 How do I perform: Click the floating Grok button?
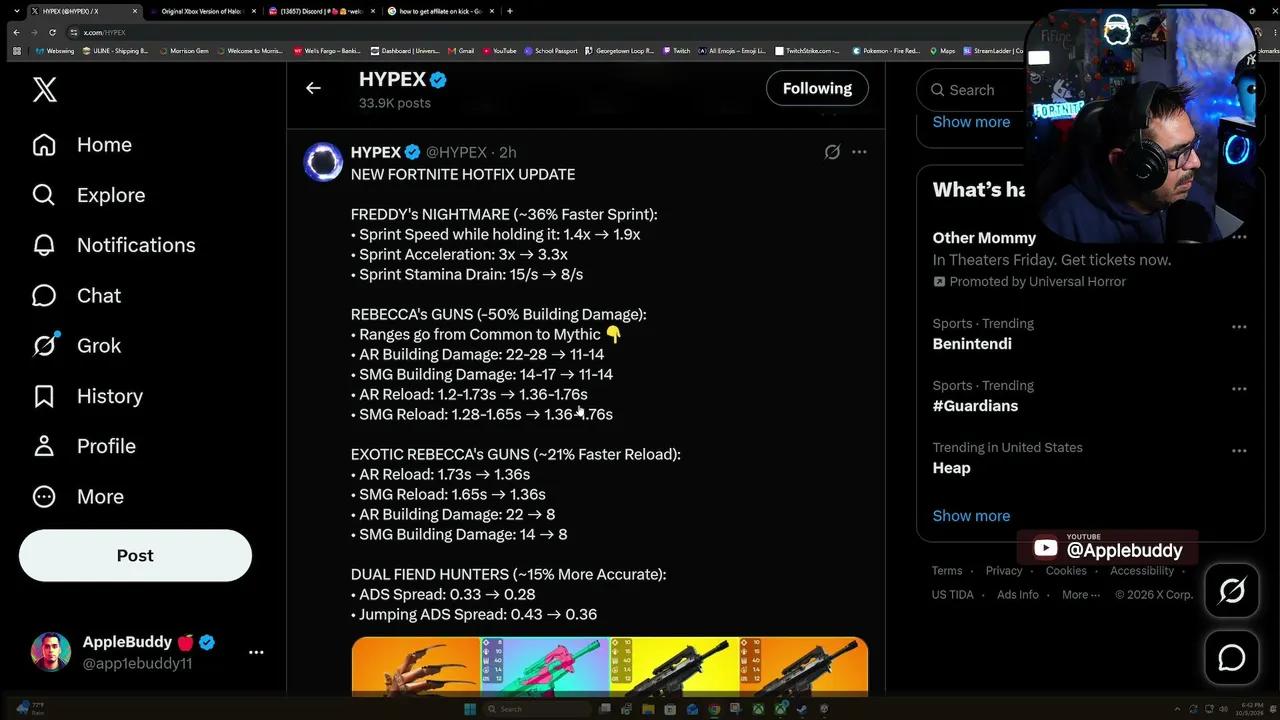coord(1231,591)
